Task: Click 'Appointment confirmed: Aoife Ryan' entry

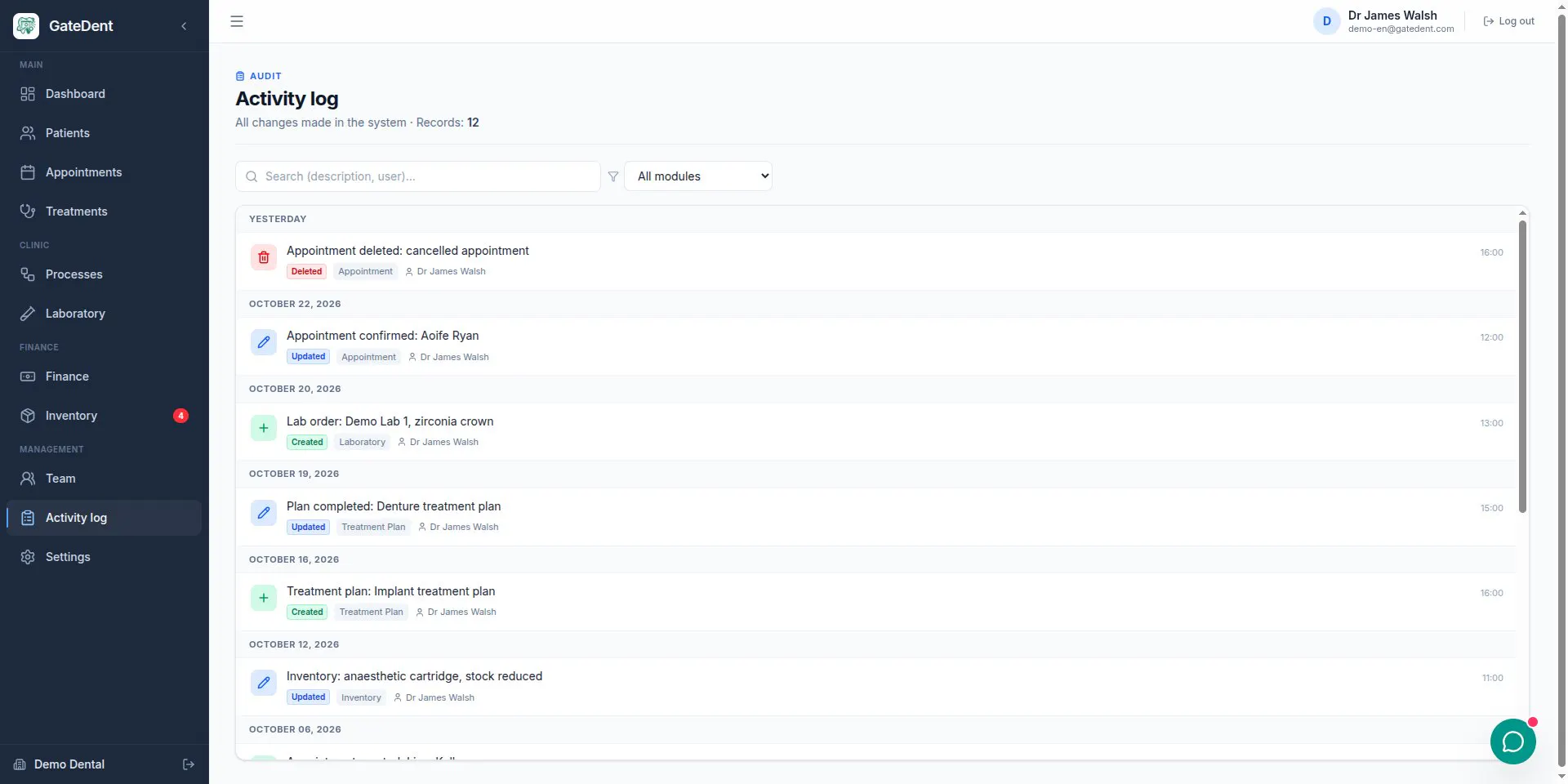Action: tap(382, 336)
